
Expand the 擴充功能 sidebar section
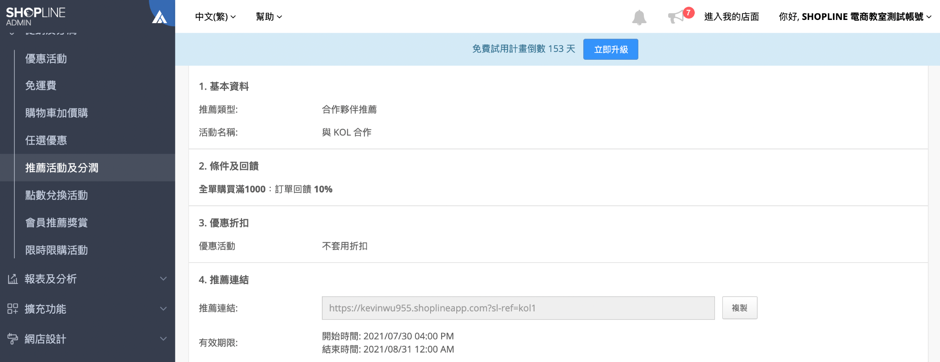pyautogui.click(x=88, y=309)
